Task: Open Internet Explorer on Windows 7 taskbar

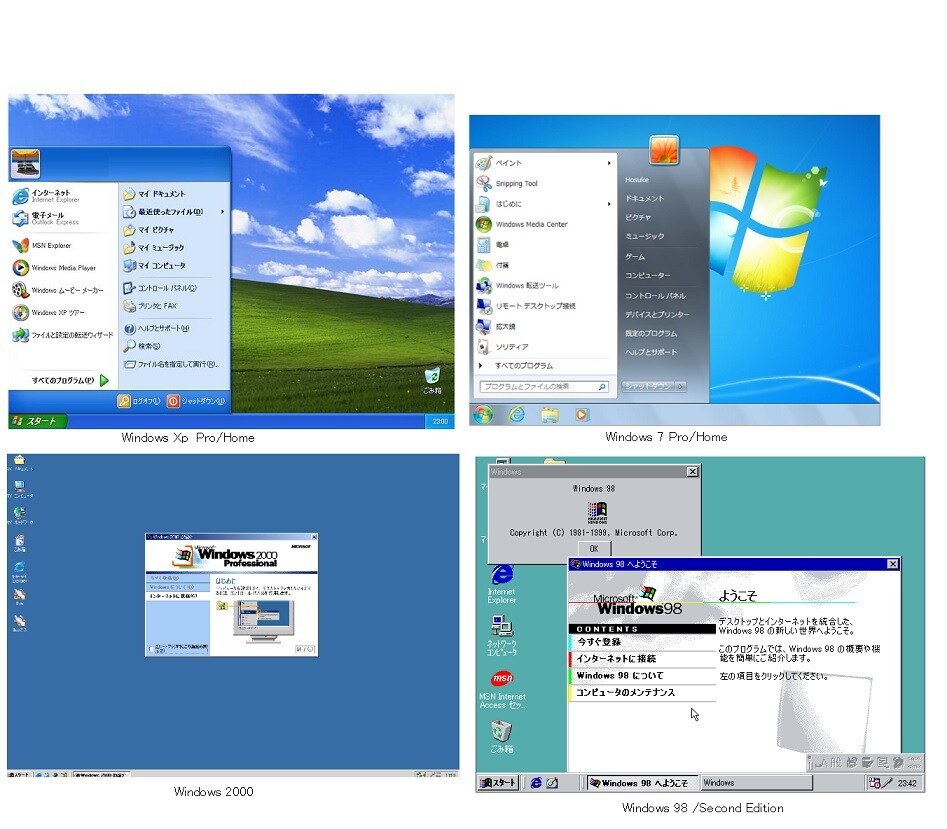Action: (x=517, y=415)
